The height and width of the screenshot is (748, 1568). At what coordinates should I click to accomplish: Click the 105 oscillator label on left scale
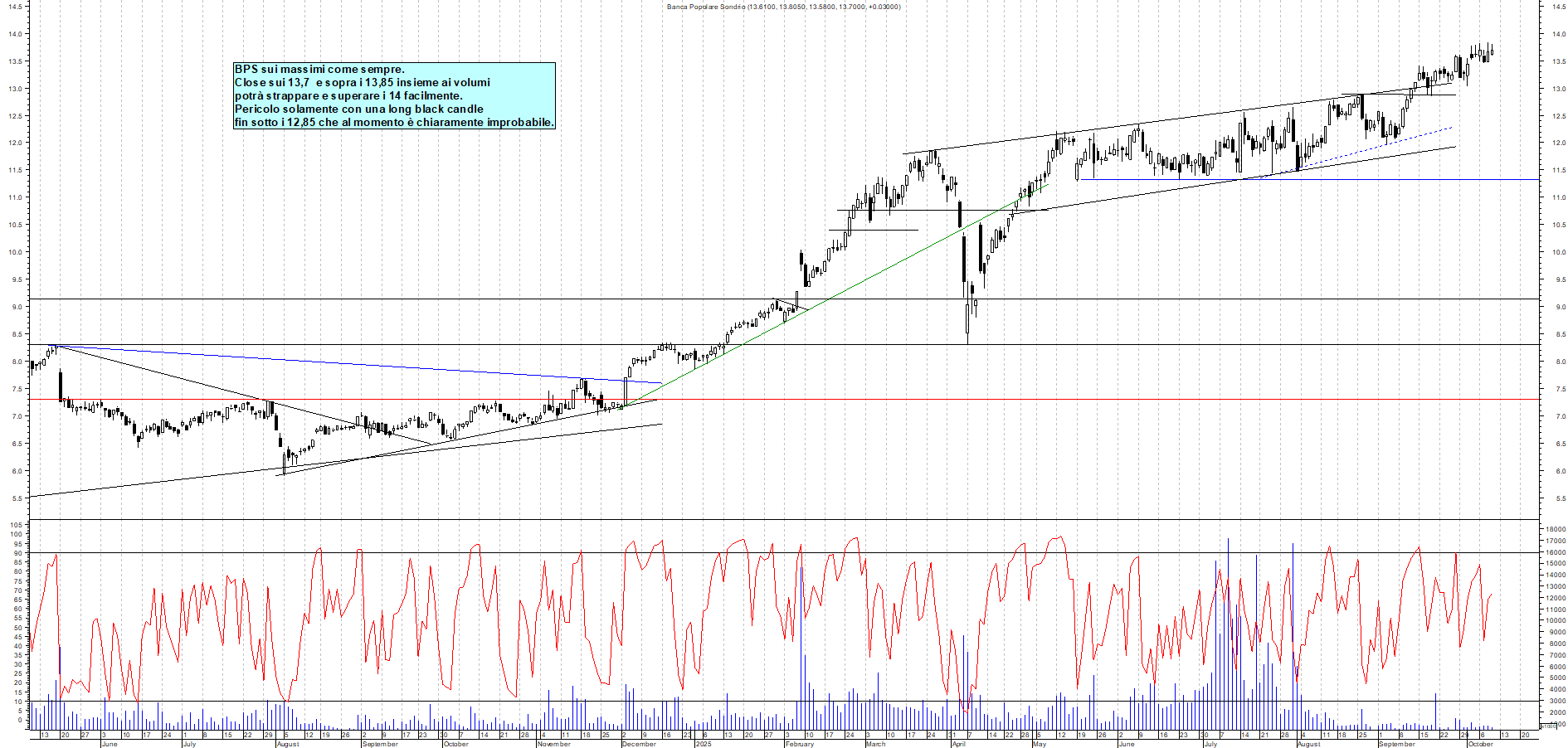tap(15, 525)
